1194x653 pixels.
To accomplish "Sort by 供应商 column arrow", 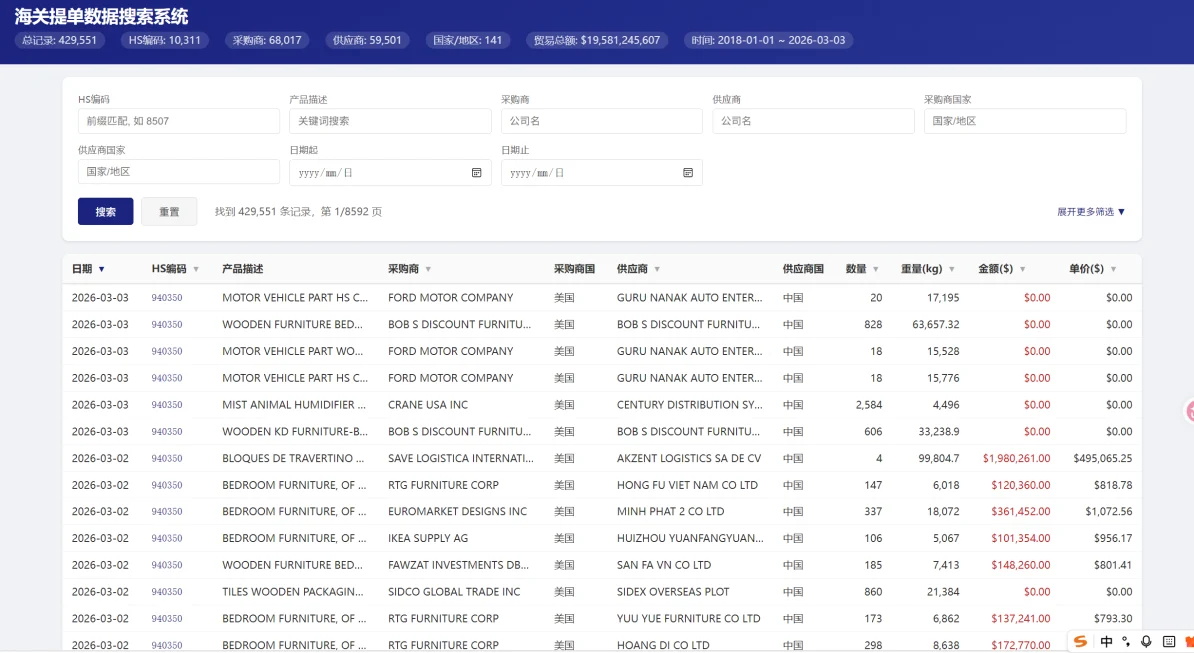I will click(x=657, y=269).
